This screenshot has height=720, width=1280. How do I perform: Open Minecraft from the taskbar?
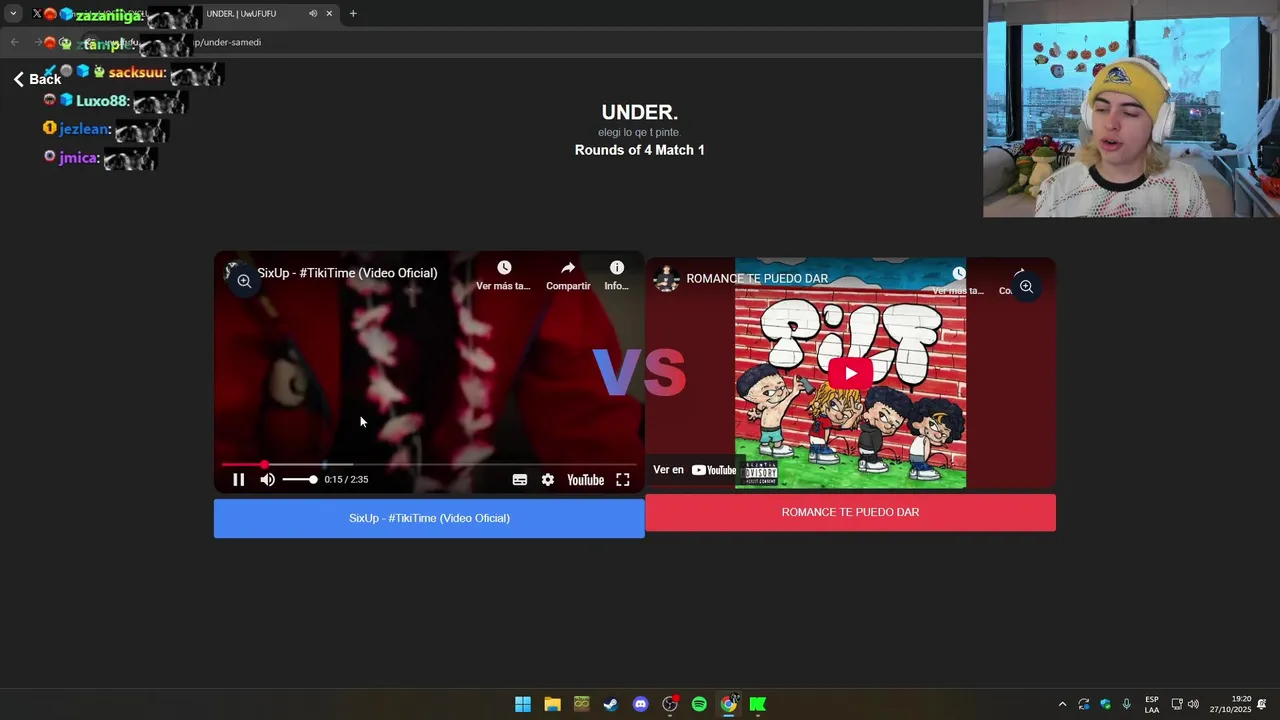[581, 704]
